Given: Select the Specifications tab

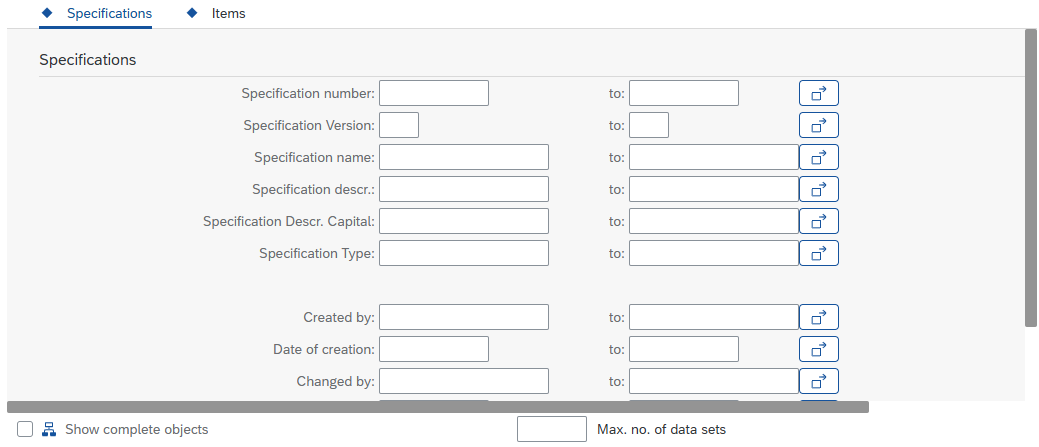Looking at the screenshot, I should (x=109, y=14).
